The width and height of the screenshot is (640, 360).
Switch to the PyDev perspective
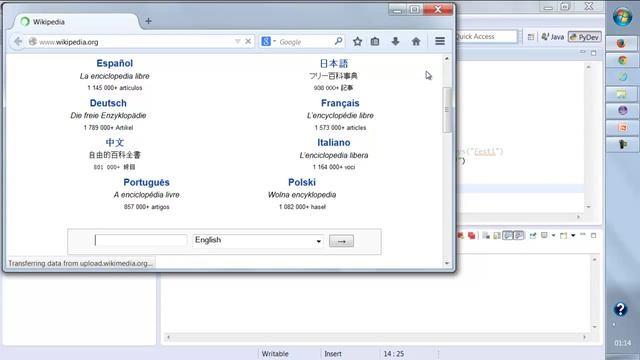[x=585, y=37]
